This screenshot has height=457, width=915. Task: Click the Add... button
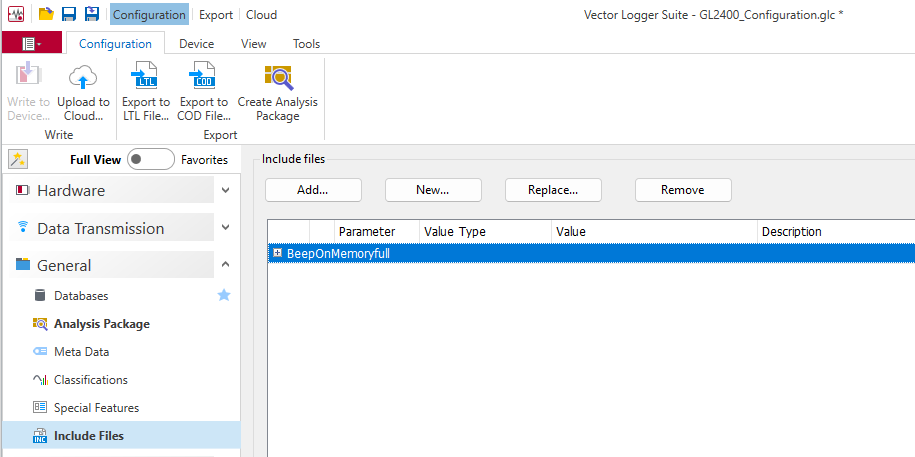(313, 190)
